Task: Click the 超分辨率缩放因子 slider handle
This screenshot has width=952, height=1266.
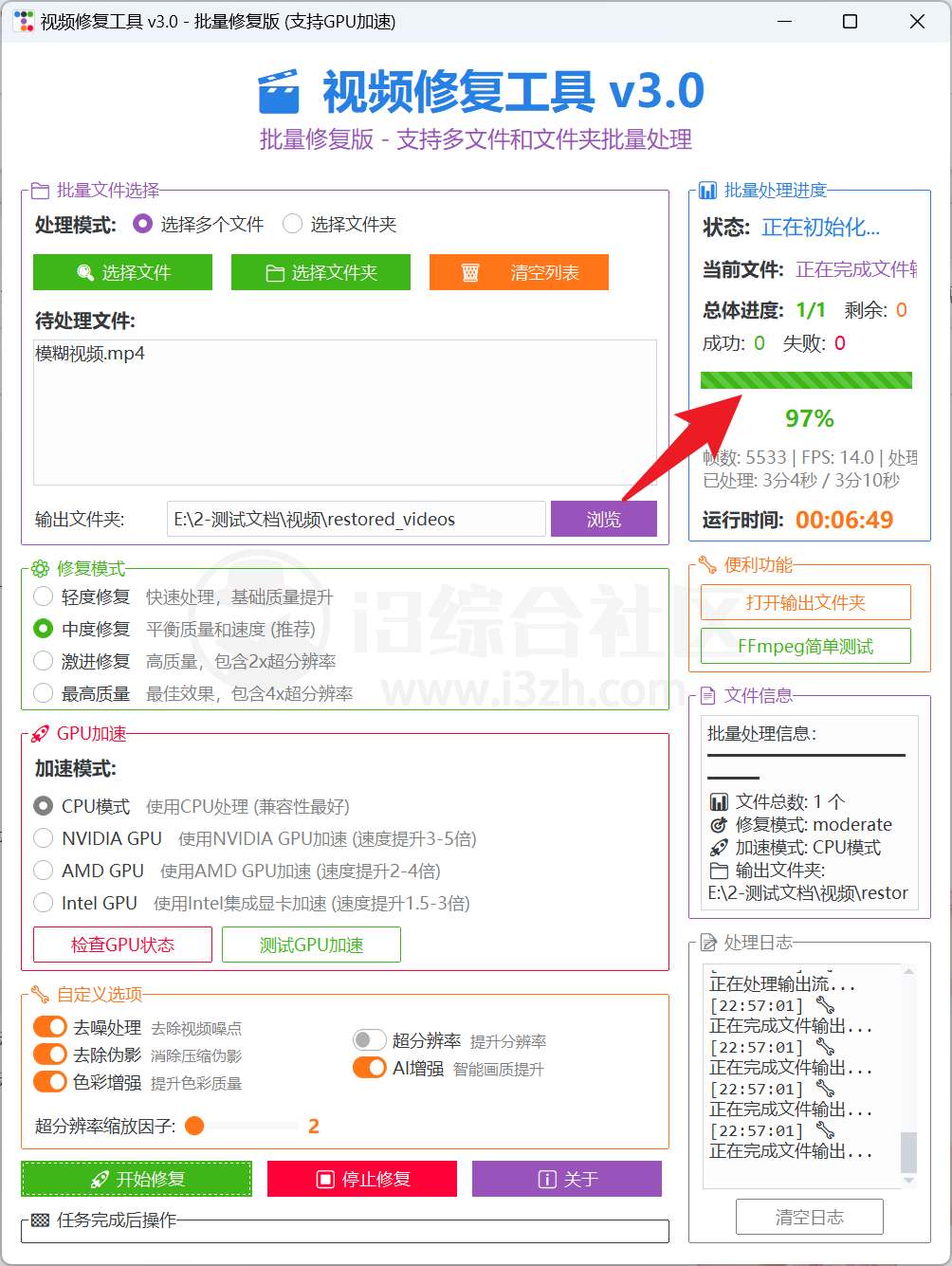Action: coord(195,1126)
